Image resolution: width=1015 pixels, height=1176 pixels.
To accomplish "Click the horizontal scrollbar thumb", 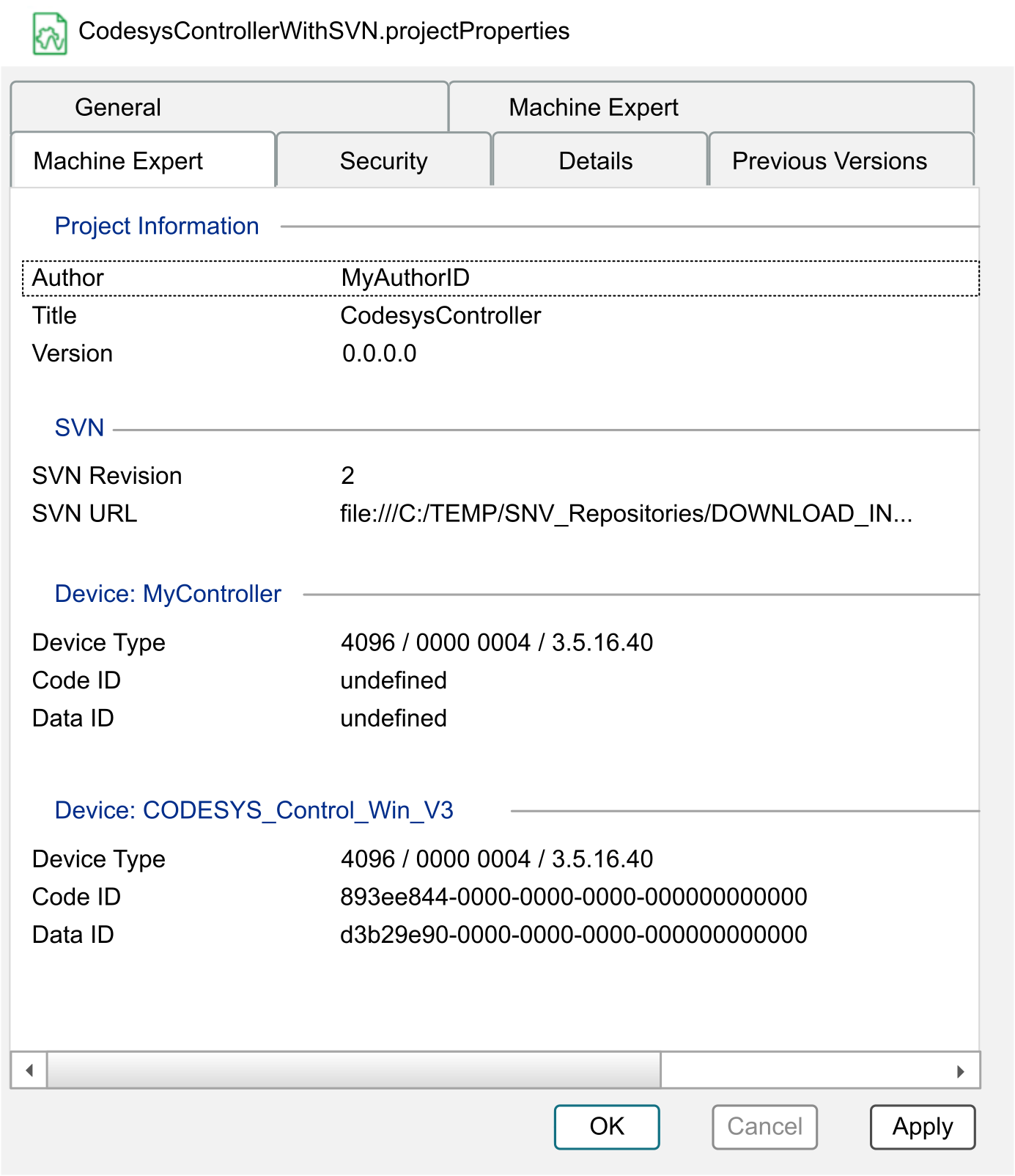I will 354,1070.
